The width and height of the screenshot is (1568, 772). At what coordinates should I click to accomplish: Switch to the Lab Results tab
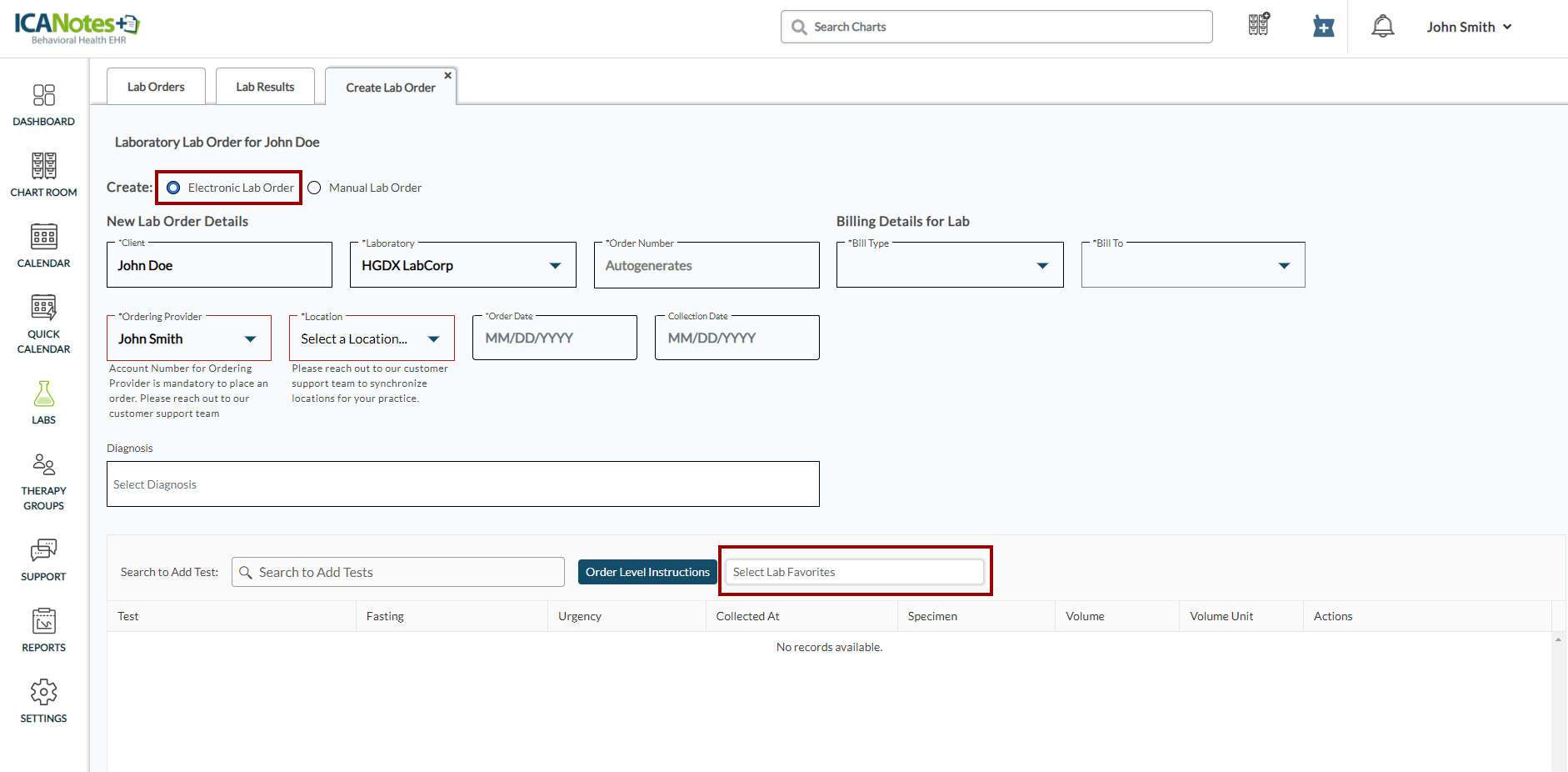pos(265,87)
